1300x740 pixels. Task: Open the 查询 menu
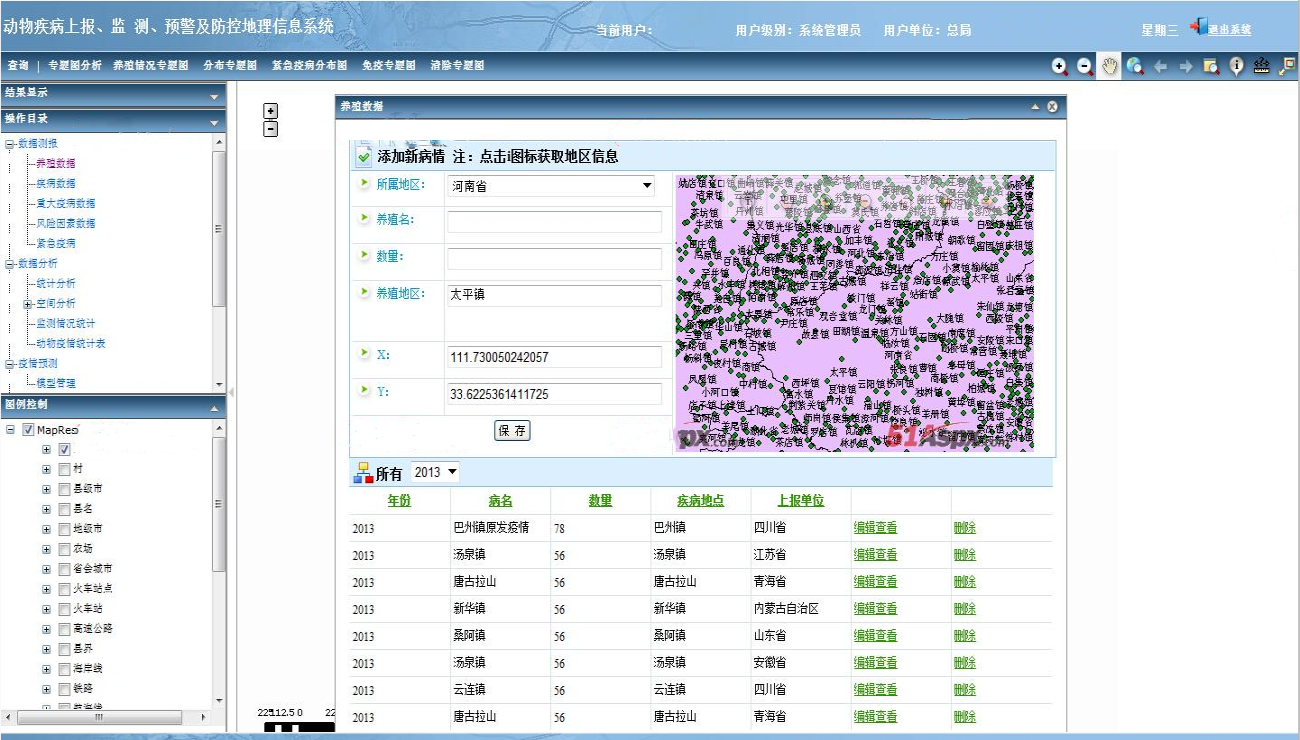[18, 65]
